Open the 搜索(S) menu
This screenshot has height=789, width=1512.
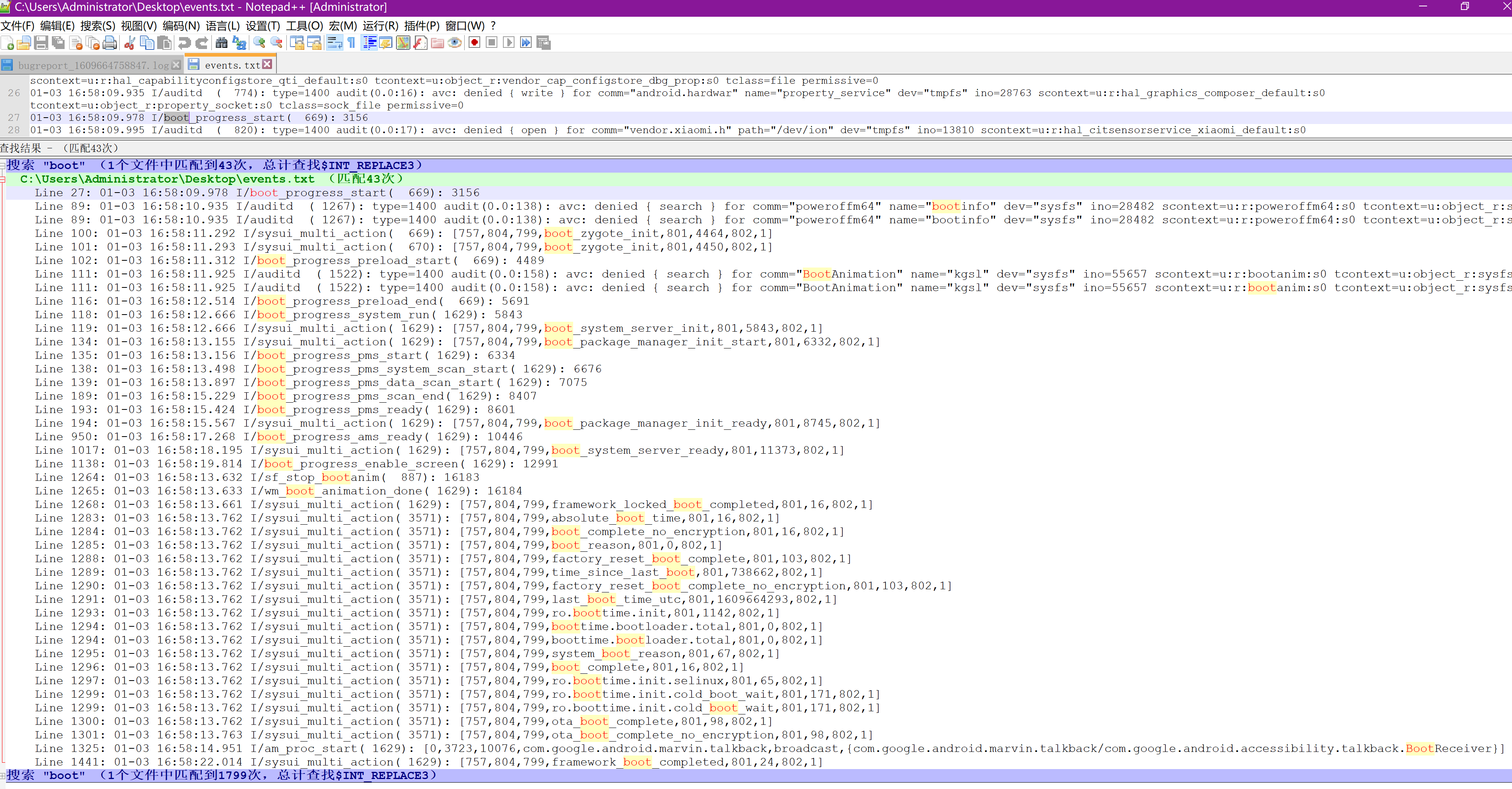[97, 26]
